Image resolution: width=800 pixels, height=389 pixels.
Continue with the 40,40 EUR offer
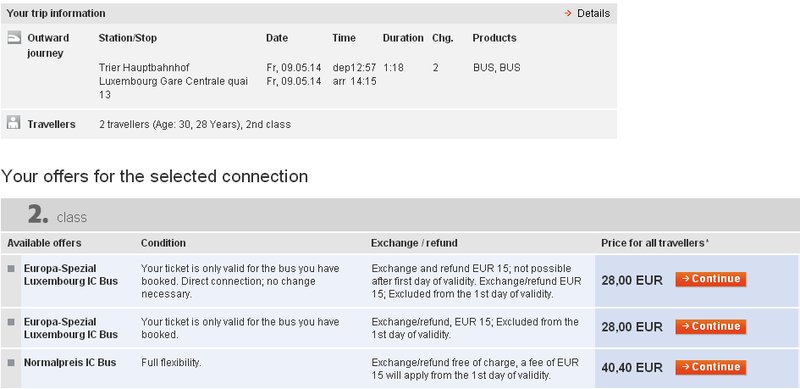coord(711,367)
